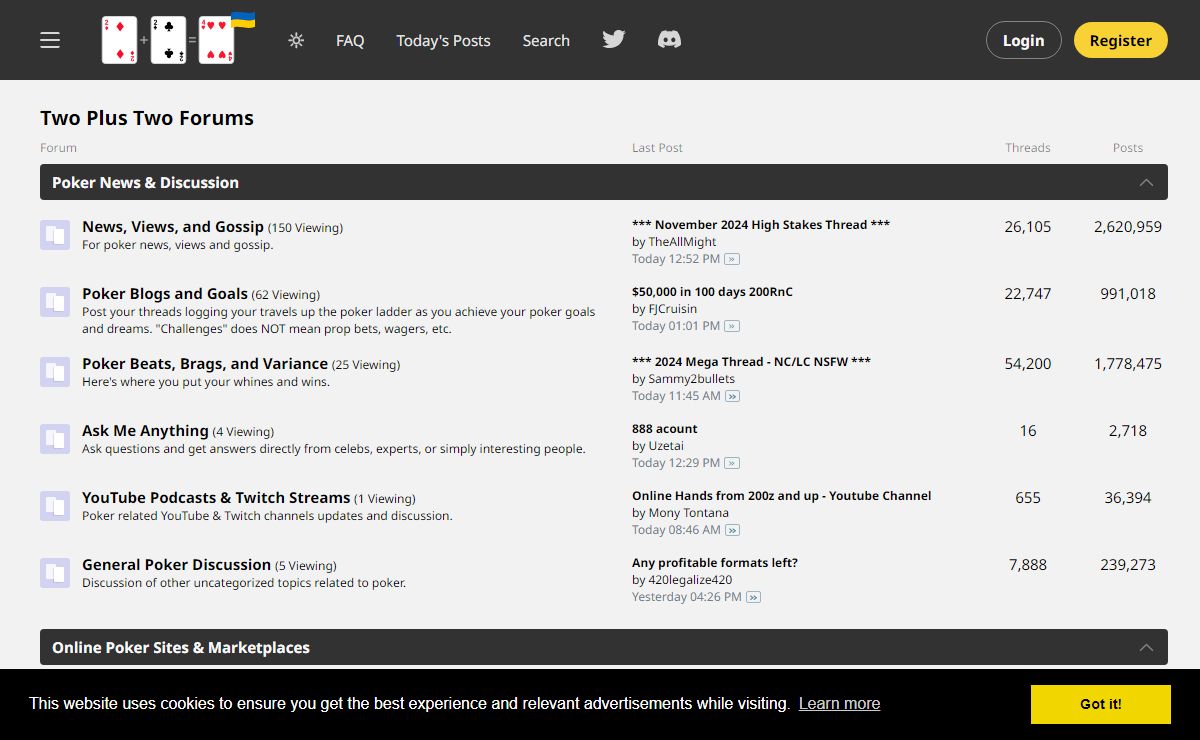Screen dimensions: 1200x740
Task: Collapse the Poker News & Discussion section
Action: point(1146,183)
